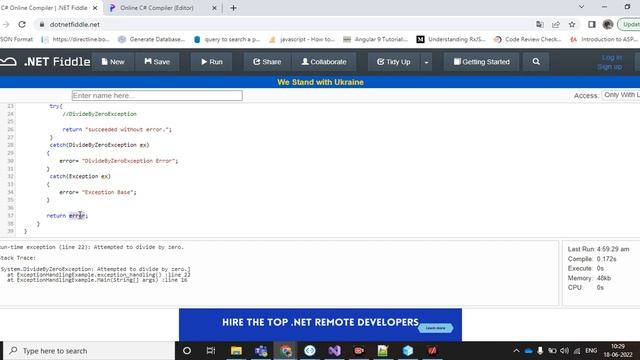Bookmark this page with the star icon
640x360 pixels.
572,24
